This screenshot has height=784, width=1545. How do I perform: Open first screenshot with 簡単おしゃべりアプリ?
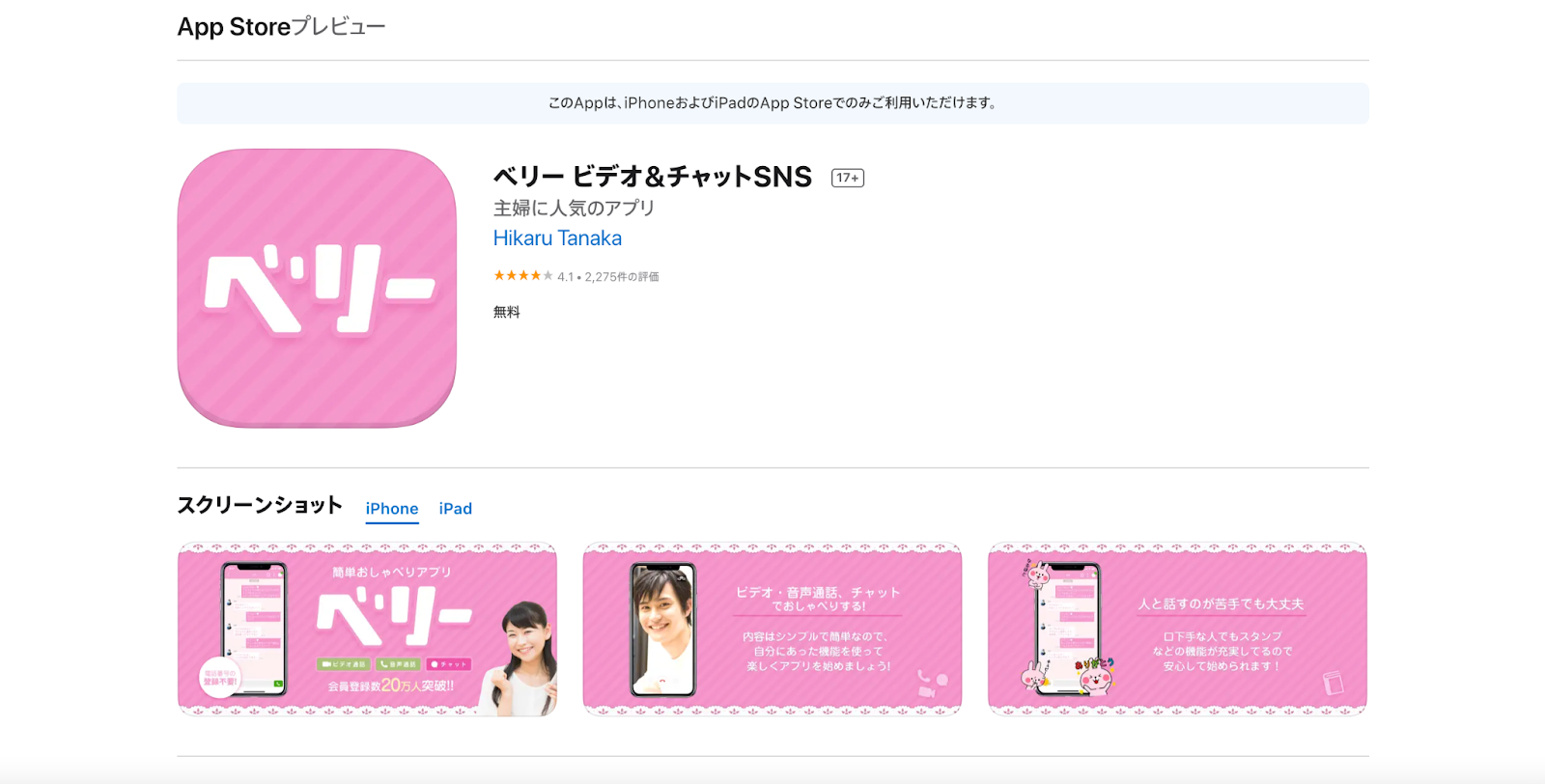coord(367,630)
